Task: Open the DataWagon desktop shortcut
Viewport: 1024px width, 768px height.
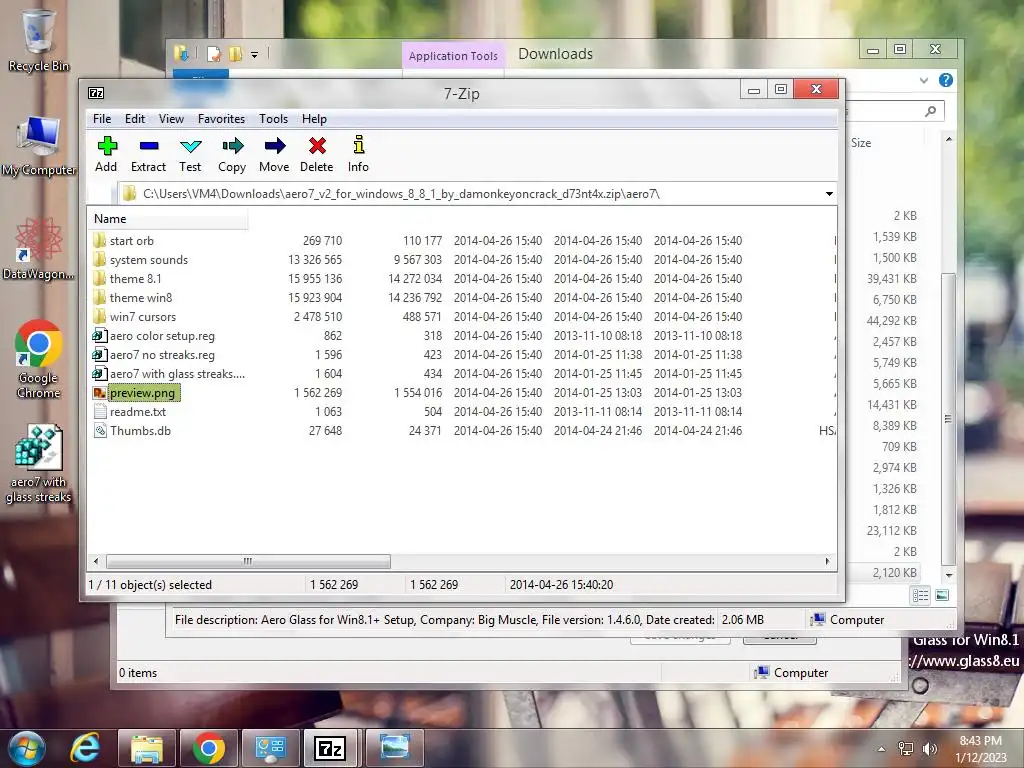Action: click(39, 249)
